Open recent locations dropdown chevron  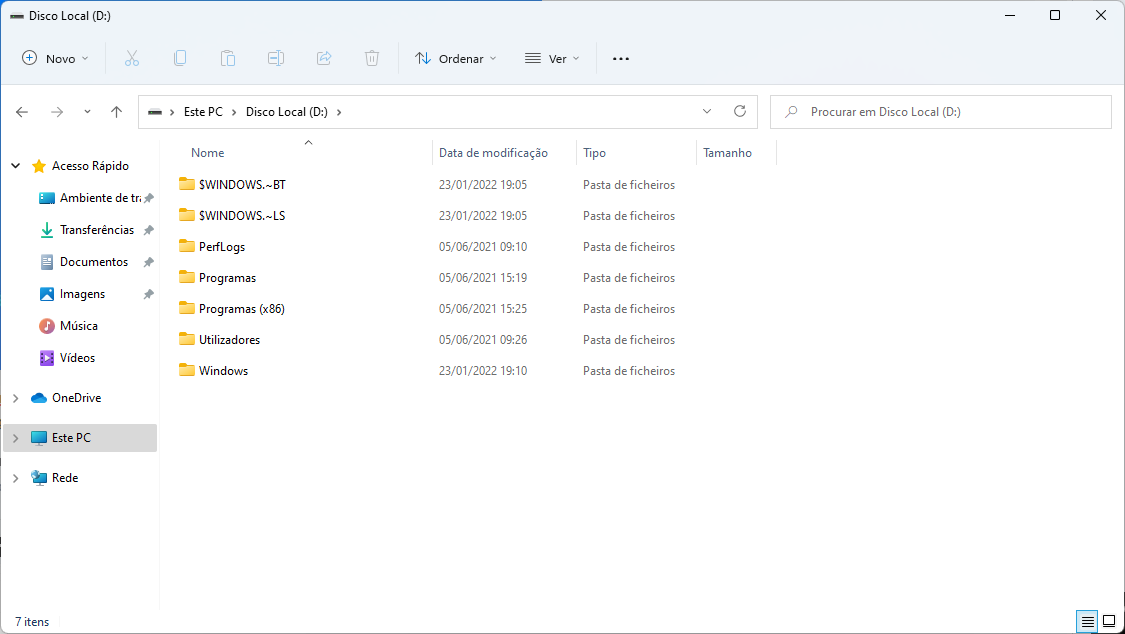[x=88, y=112]
